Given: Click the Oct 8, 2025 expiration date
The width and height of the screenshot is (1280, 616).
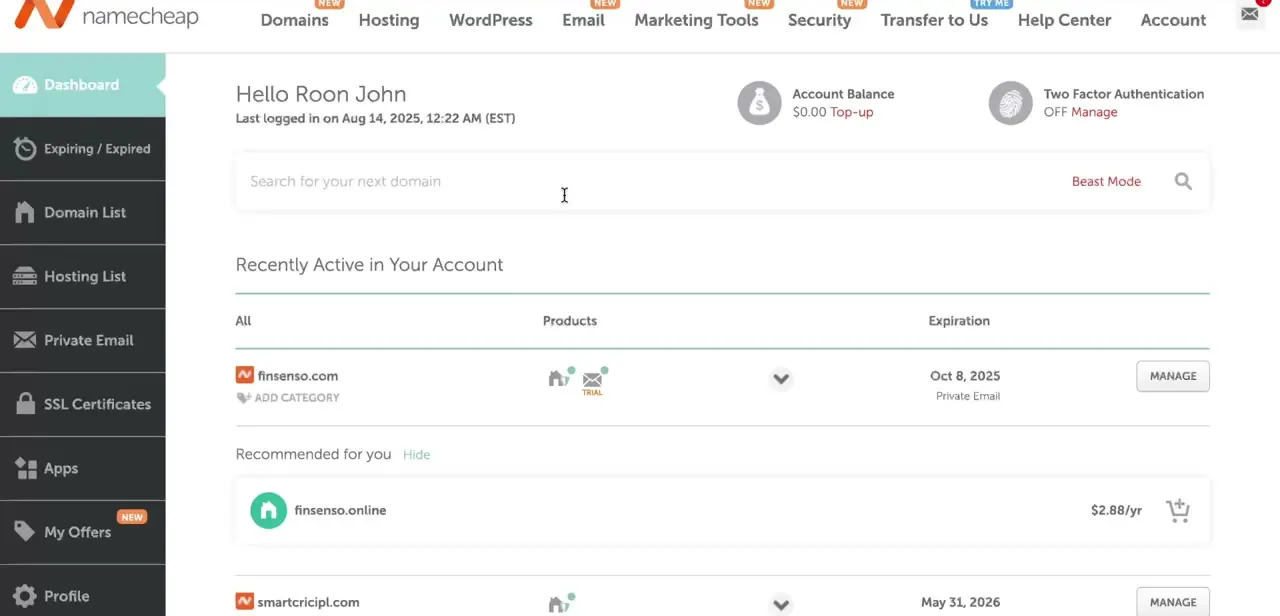Looking at the screenshot, I should point(965,376).
